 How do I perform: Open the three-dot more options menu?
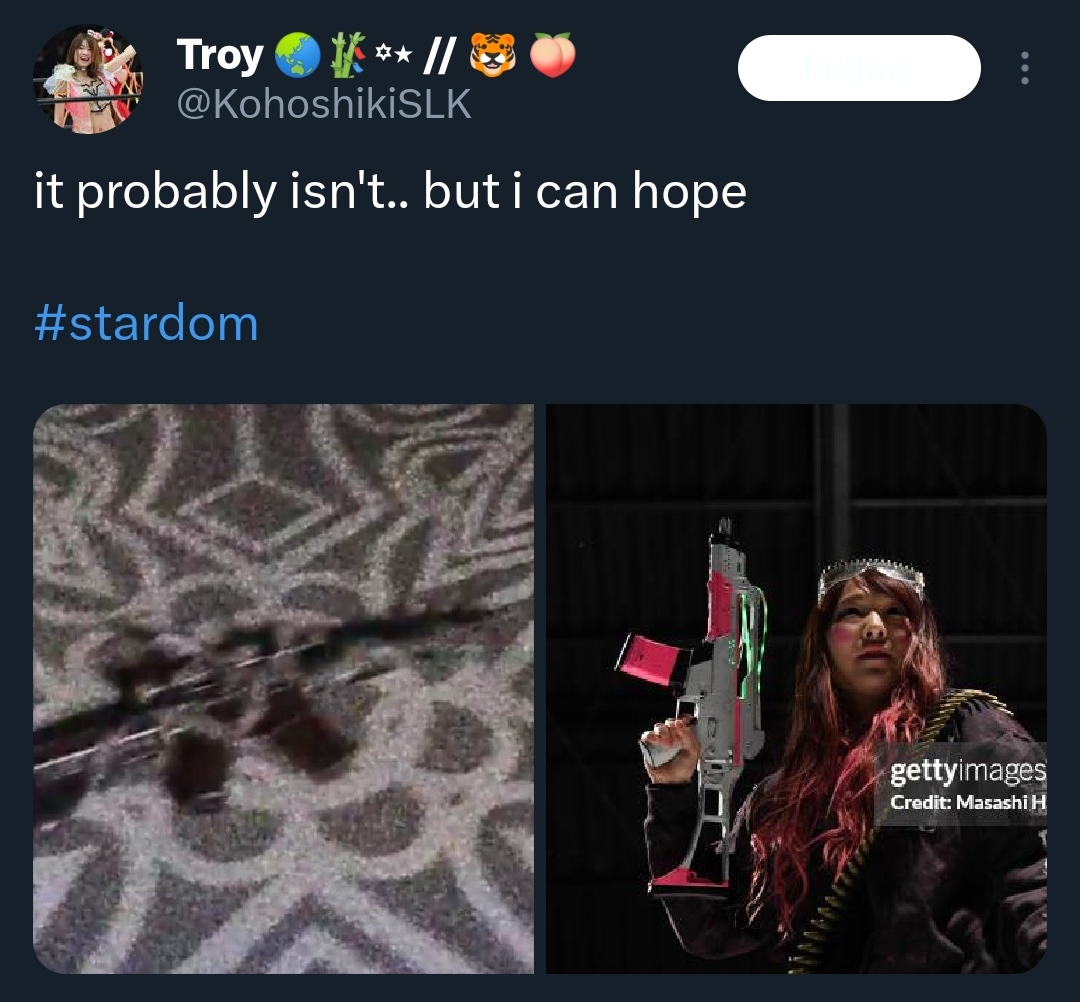(x=1025, y=68)
